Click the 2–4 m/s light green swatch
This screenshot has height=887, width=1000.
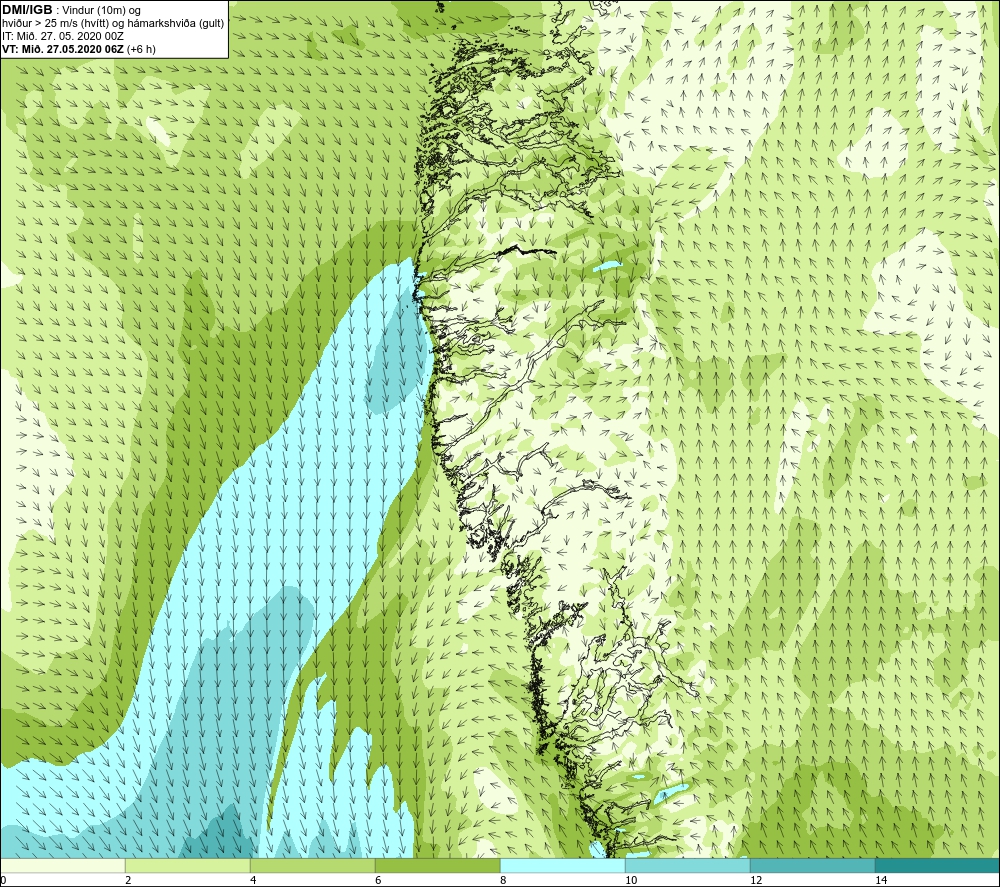tap(188, 865)
